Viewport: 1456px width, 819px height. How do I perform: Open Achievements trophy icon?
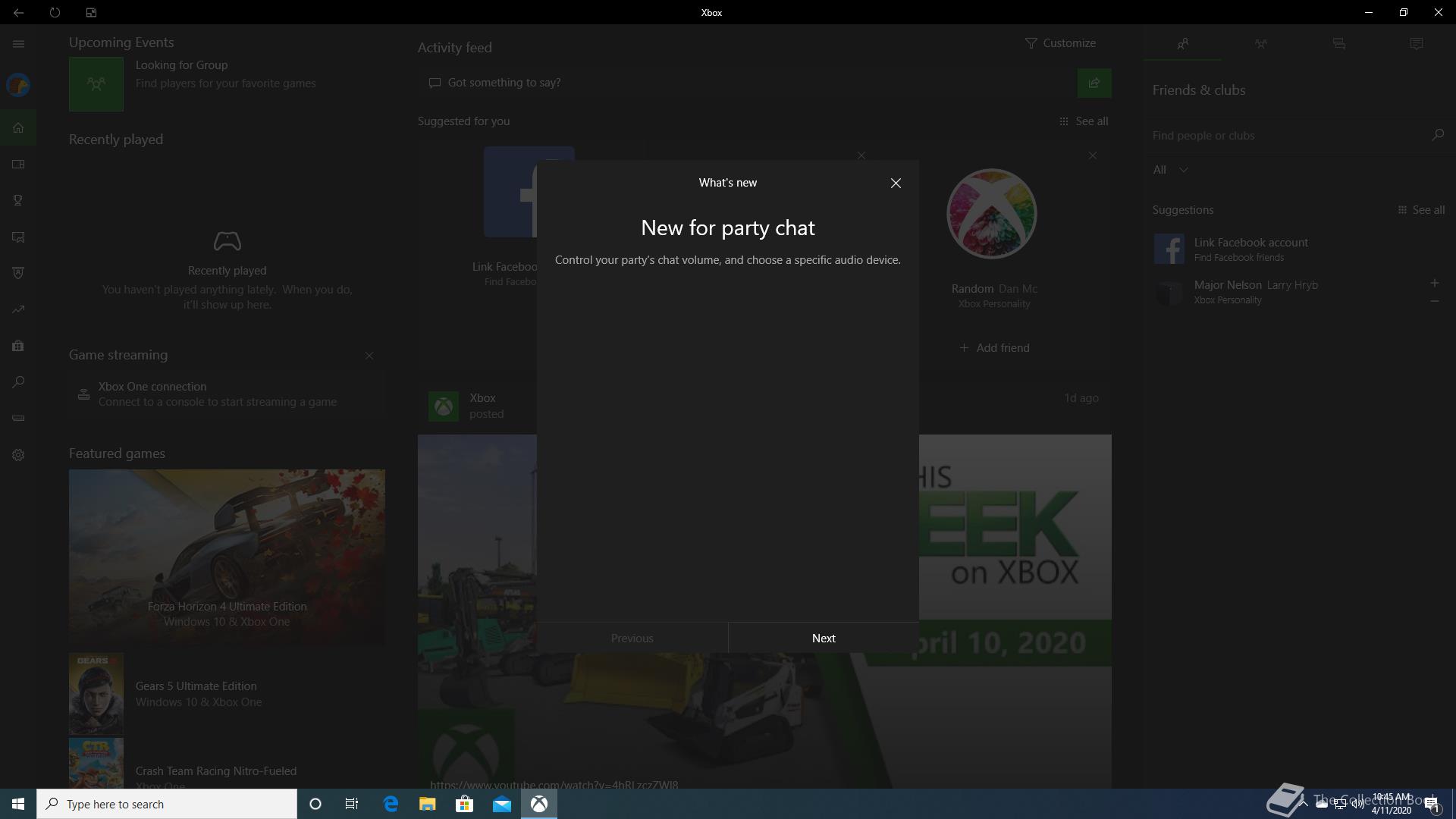pyautogui.click(x=18, y=200)
